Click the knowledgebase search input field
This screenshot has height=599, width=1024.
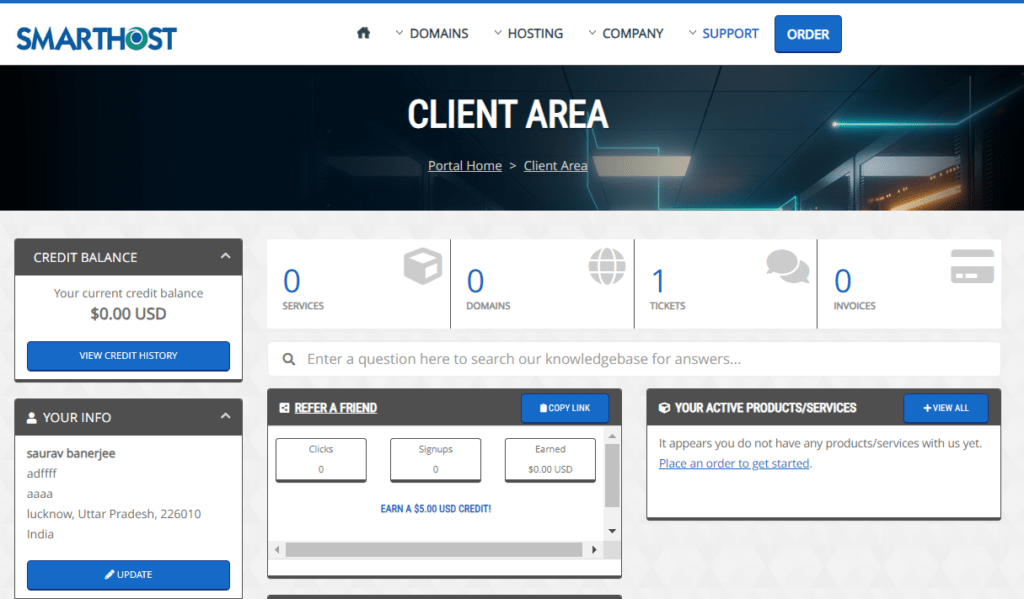click(x=640, y=359)
